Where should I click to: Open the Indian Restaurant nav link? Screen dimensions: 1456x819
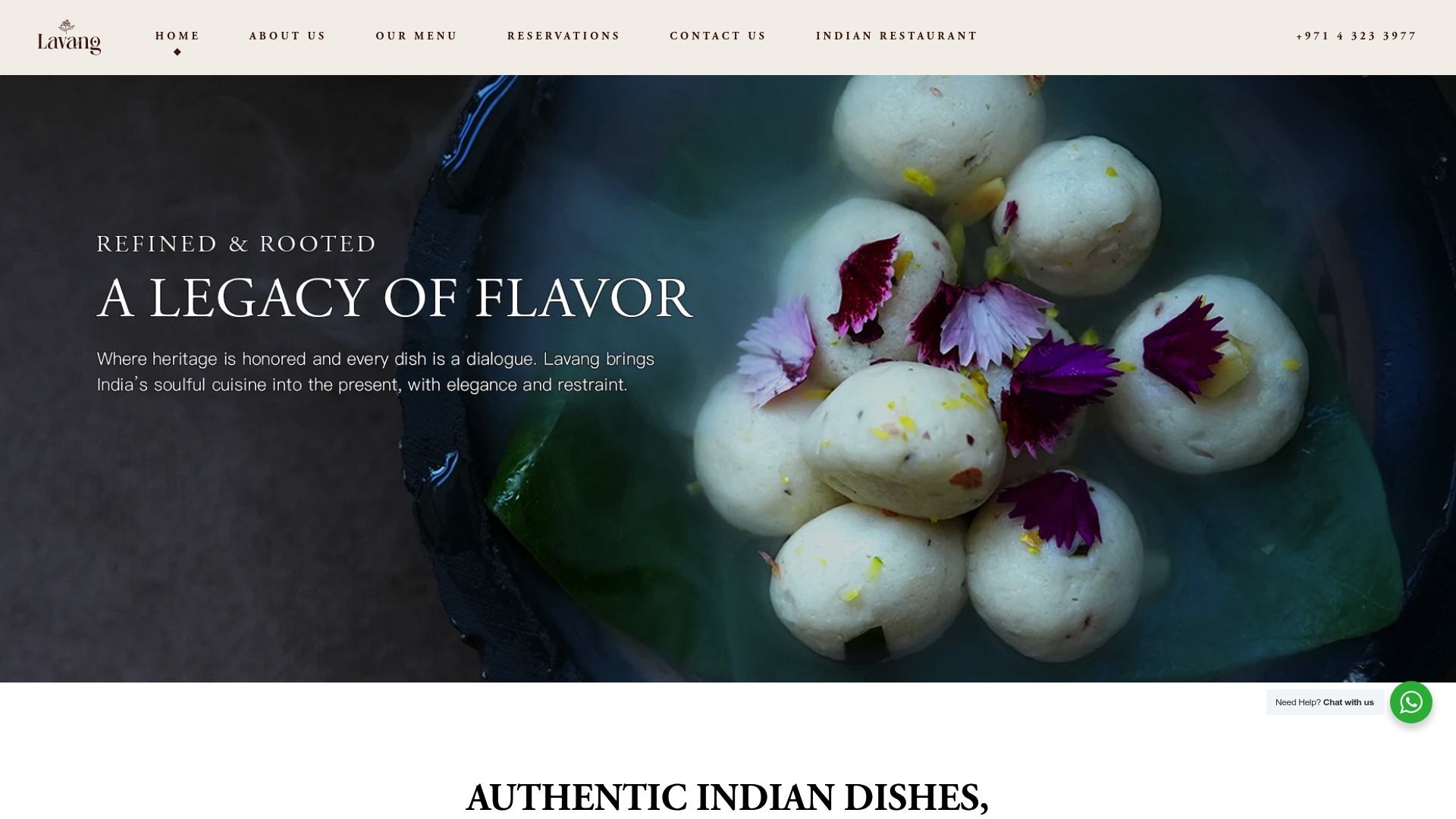[x=896, y=36]
